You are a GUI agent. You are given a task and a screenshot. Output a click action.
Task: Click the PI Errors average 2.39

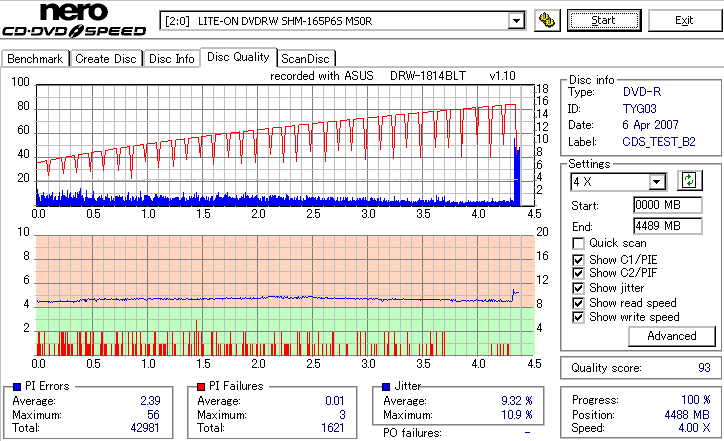pos(150,401)
